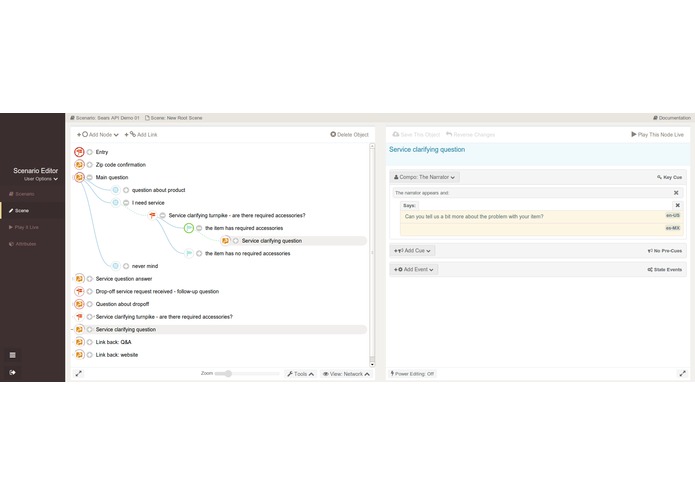
Task: Click the 'I need service' link icon
Action: (115, 203)
